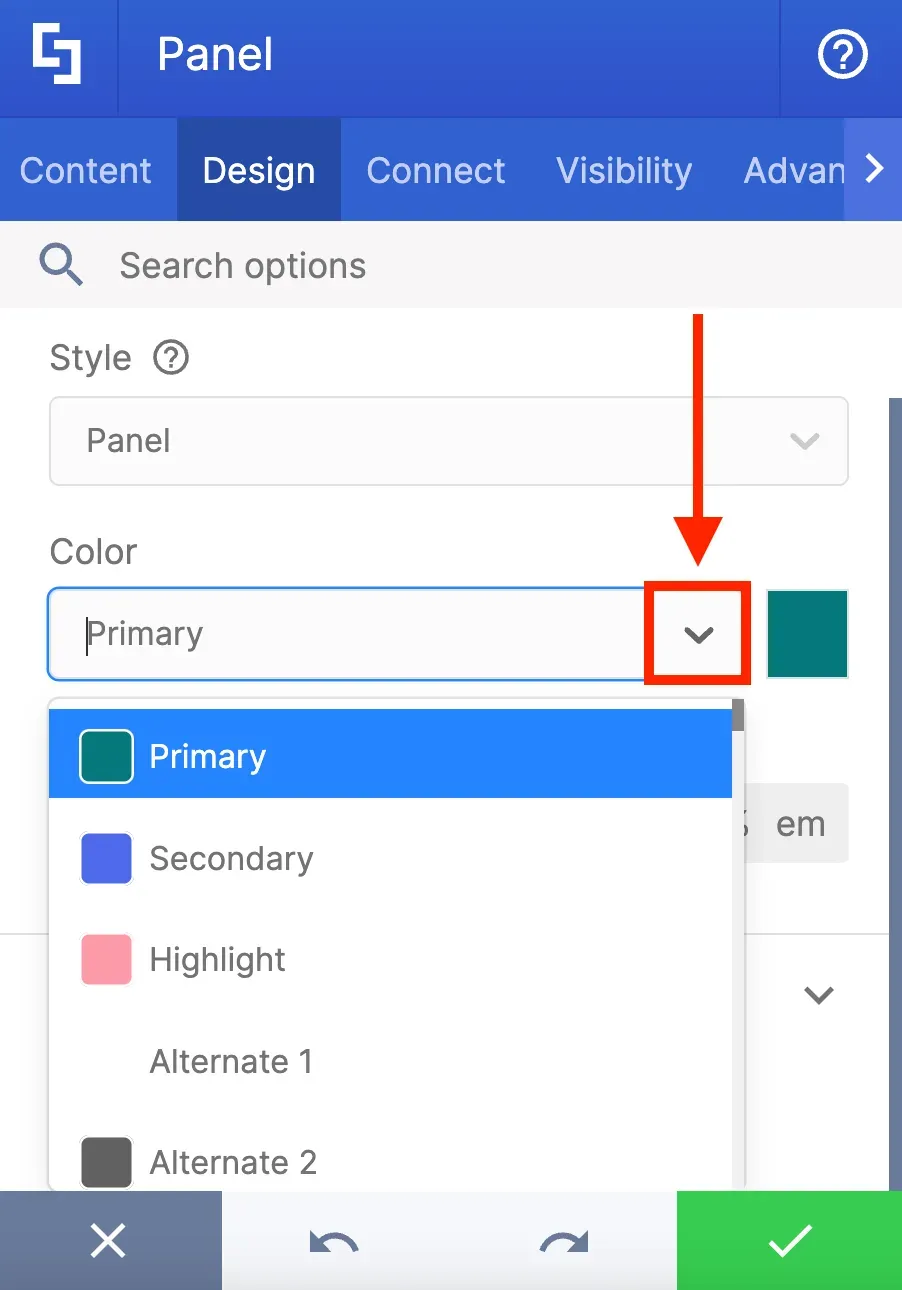Cancel changes with the X button
The width and height of the screenshot is (902, 1290).
pos(108,1241)
